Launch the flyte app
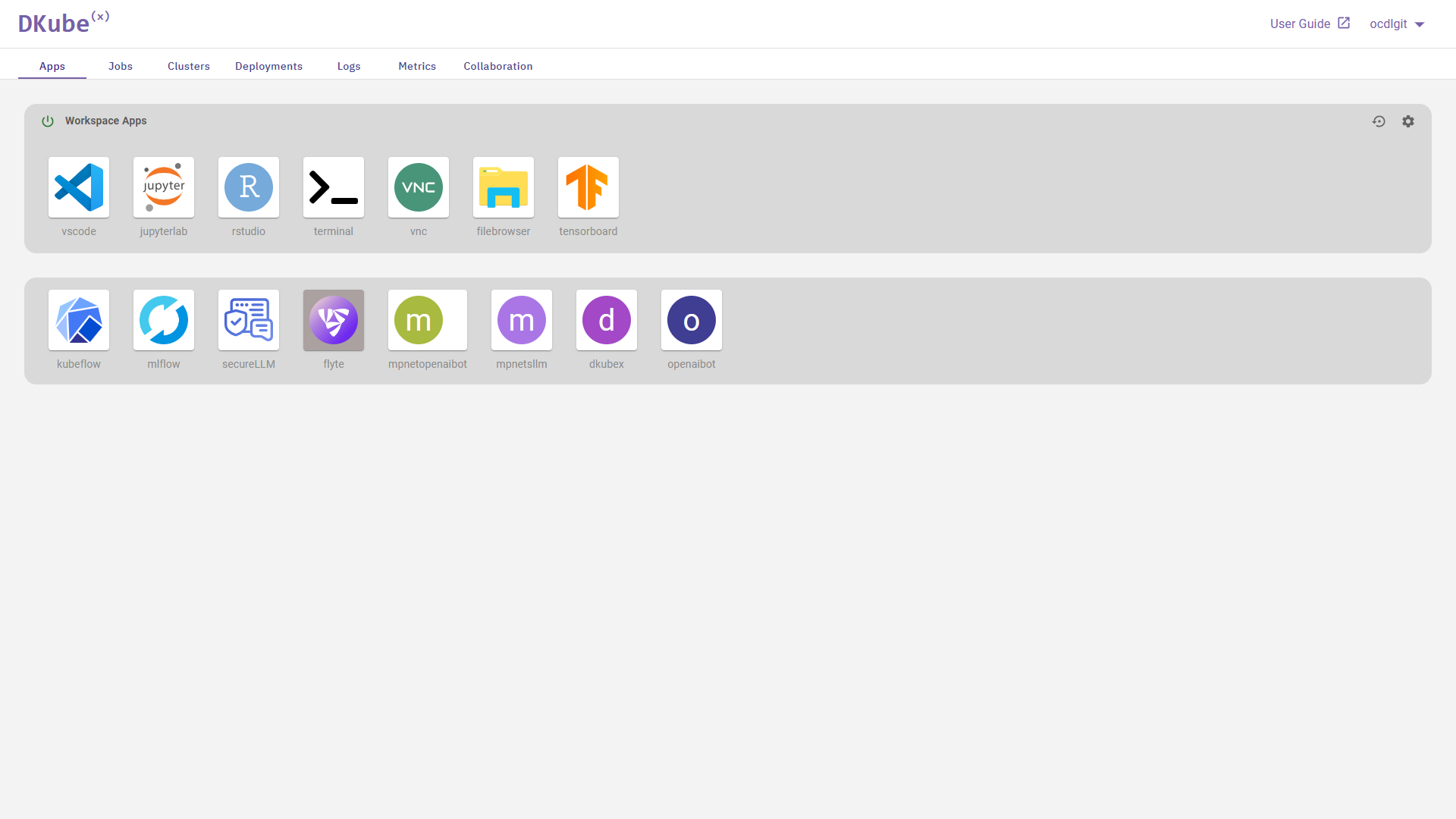The height and width of the screenshot is (819, 1456). pyautogui.click(x=334, y=320)
